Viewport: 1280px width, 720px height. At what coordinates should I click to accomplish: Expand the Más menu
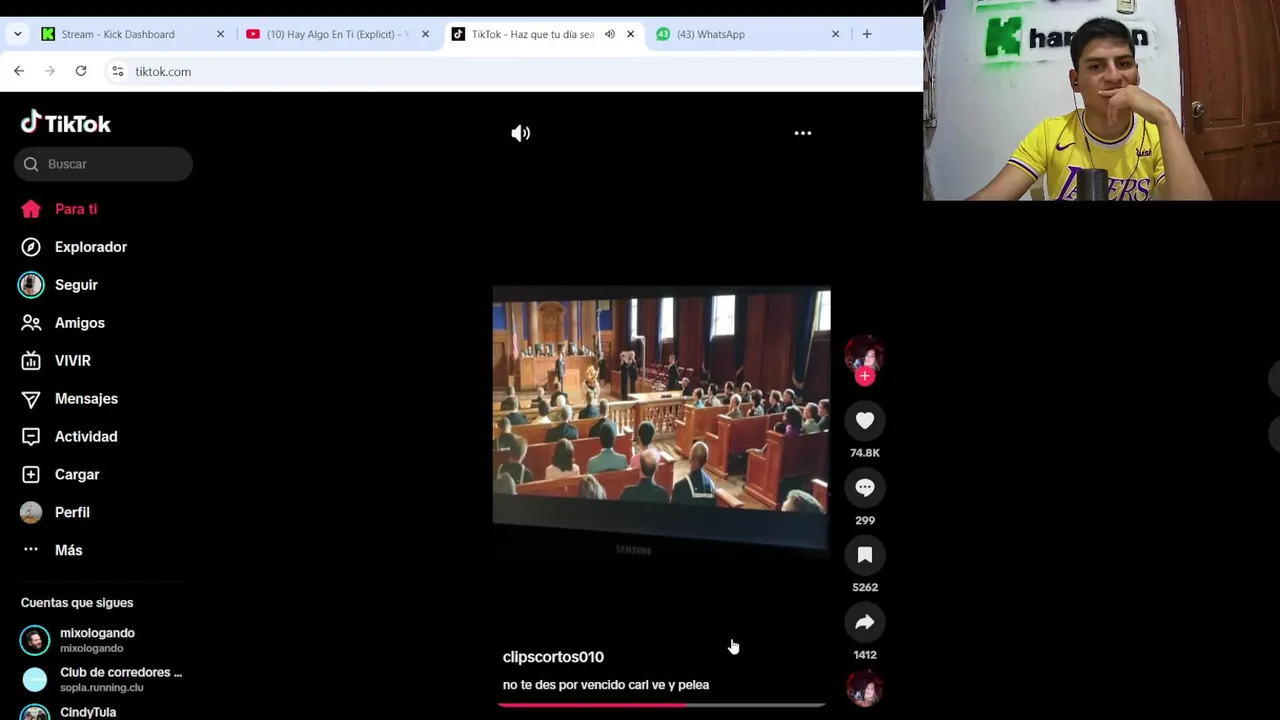click(x=68, y=550)
